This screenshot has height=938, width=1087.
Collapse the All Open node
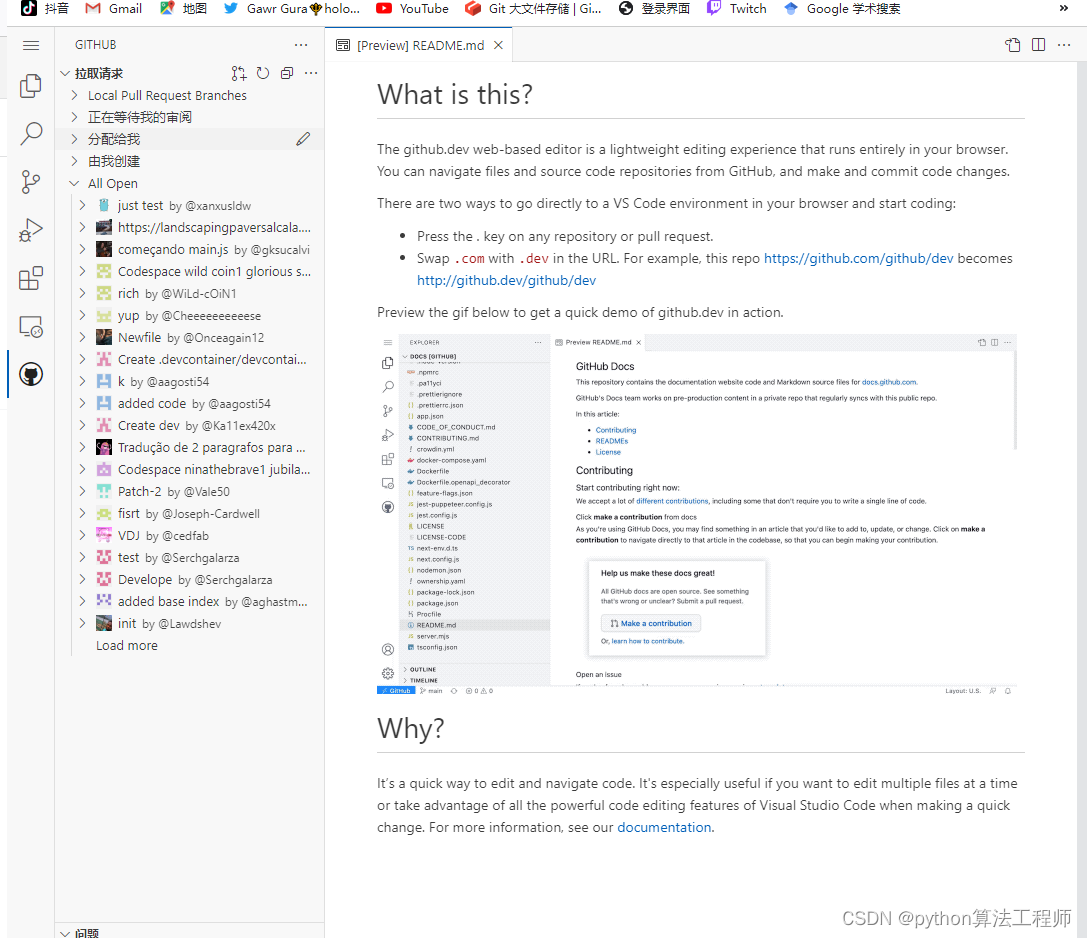[75, 184]
